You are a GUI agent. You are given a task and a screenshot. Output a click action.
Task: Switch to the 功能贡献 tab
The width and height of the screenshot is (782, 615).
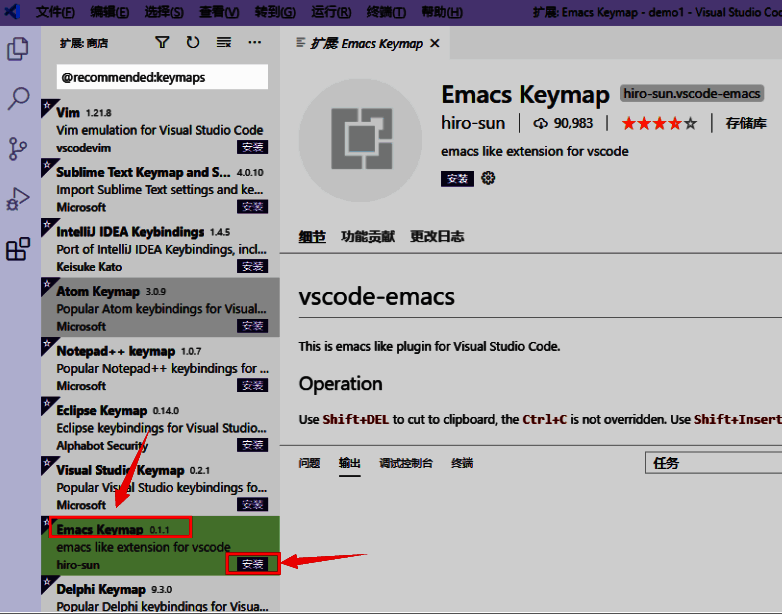367,237
